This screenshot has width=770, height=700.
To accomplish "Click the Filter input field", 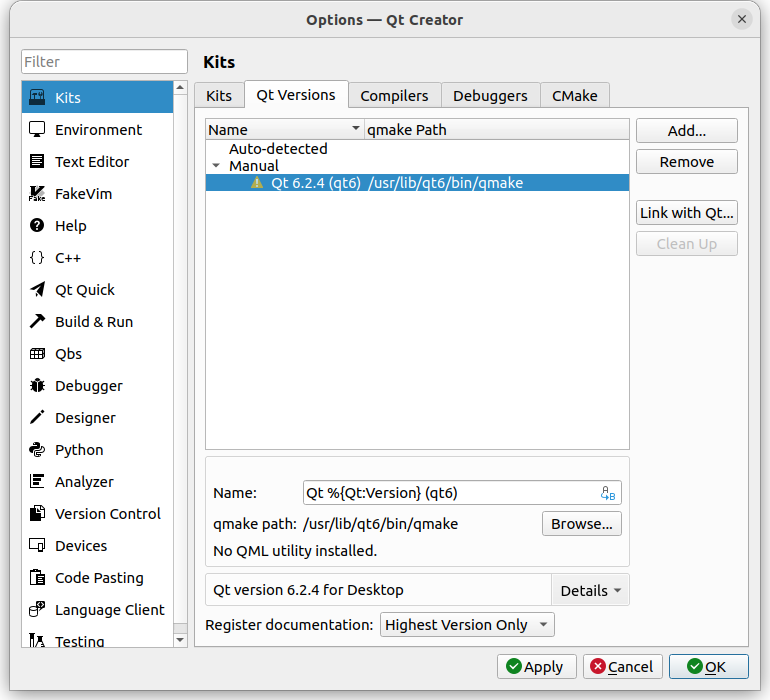I will (x=104, y=62).
